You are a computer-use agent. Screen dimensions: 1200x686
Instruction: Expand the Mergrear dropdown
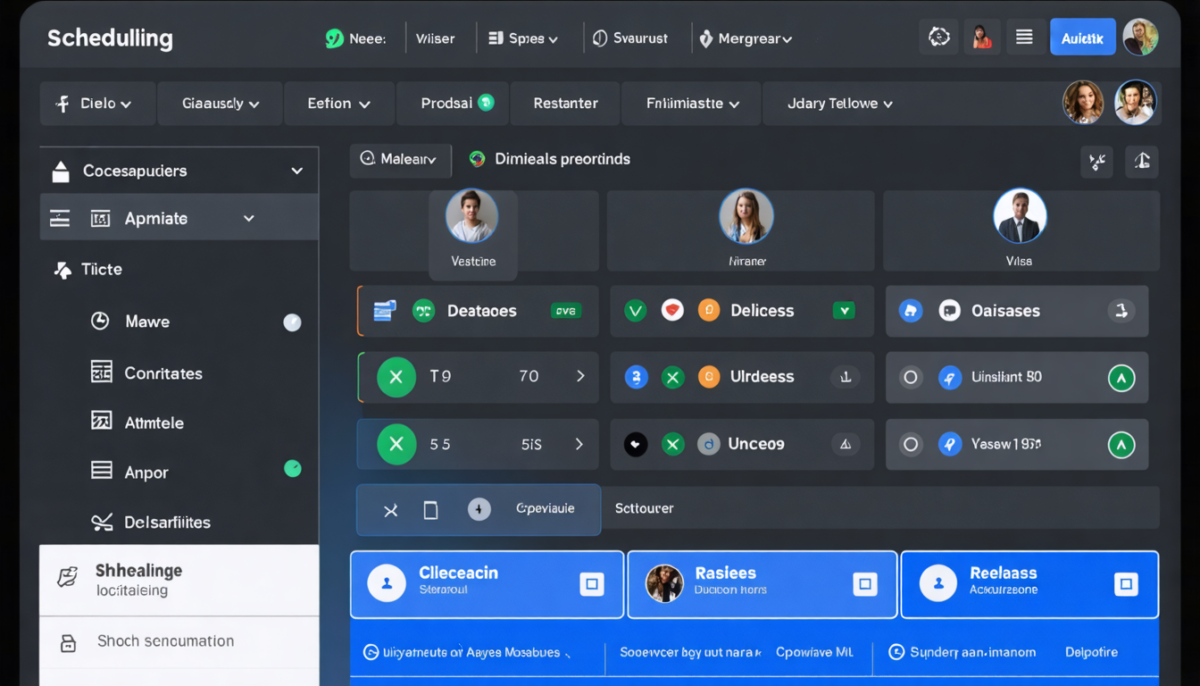coord(746,39)
